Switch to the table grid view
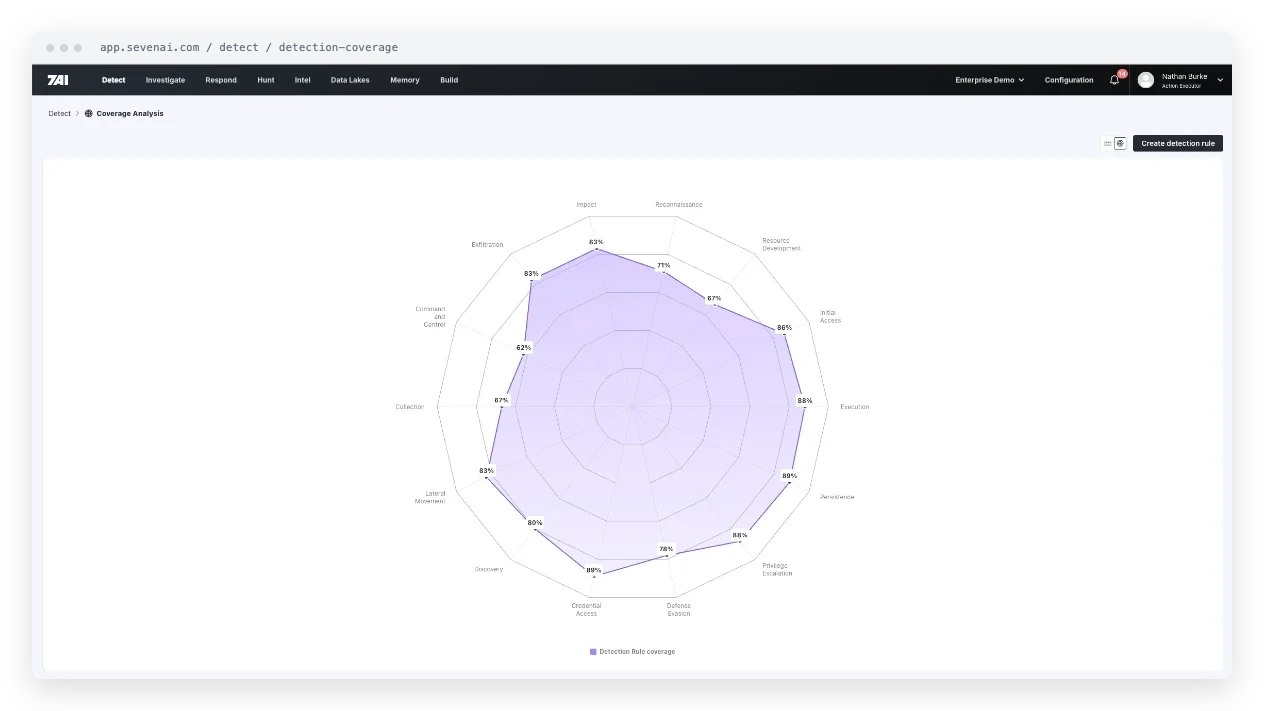1264x711 pixels. [x=1108, y=144]
